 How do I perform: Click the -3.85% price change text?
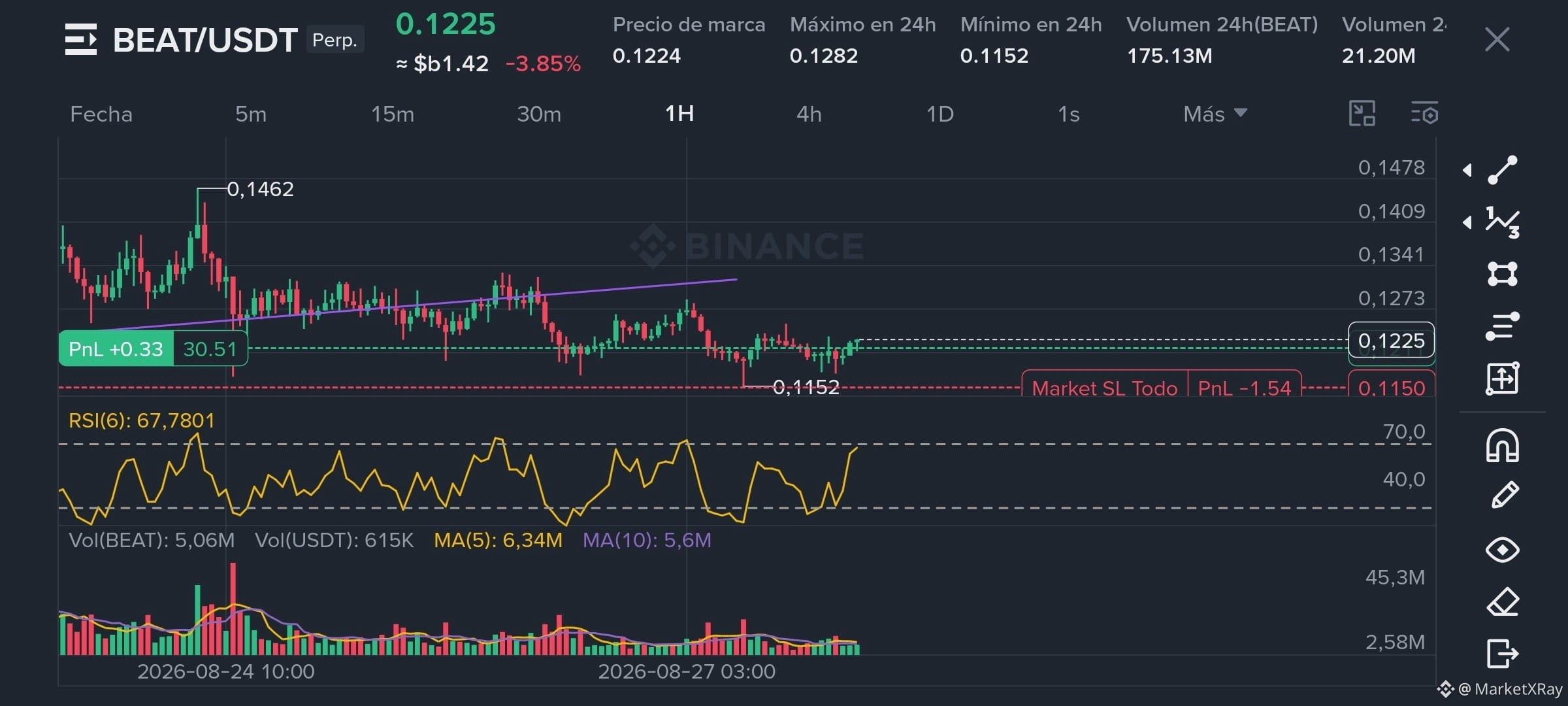click(x=543, y=63)
